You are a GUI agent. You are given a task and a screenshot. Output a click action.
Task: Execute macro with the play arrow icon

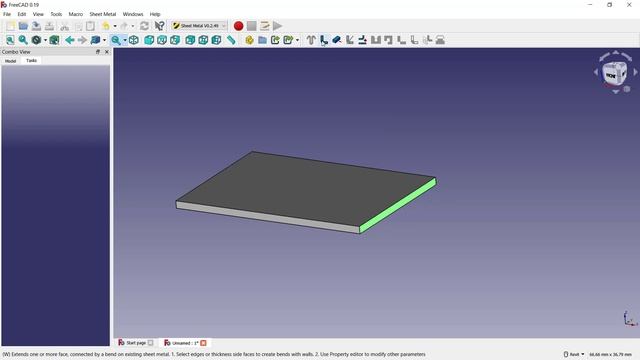pos(278,26)
